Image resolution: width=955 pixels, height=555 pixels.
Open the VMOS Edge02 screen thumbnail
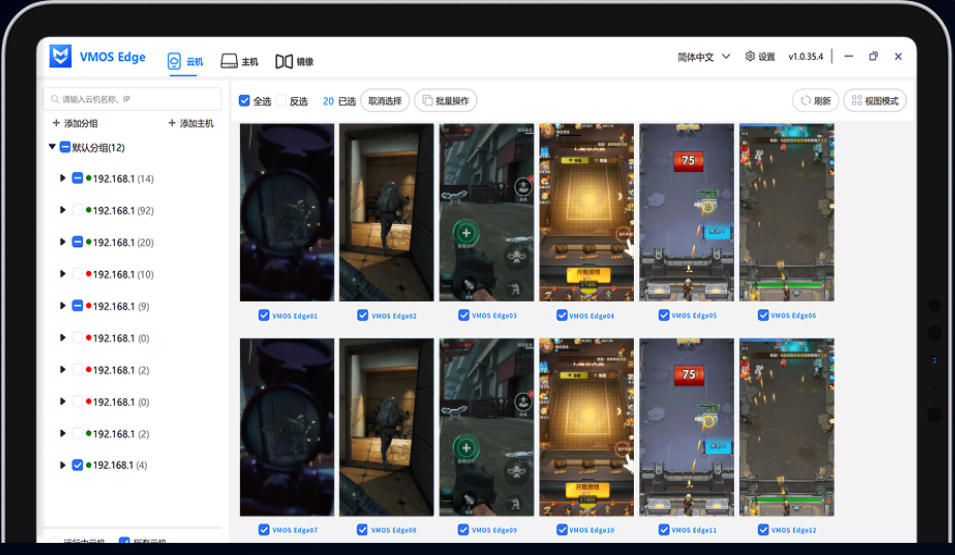[x=387, y=212]
